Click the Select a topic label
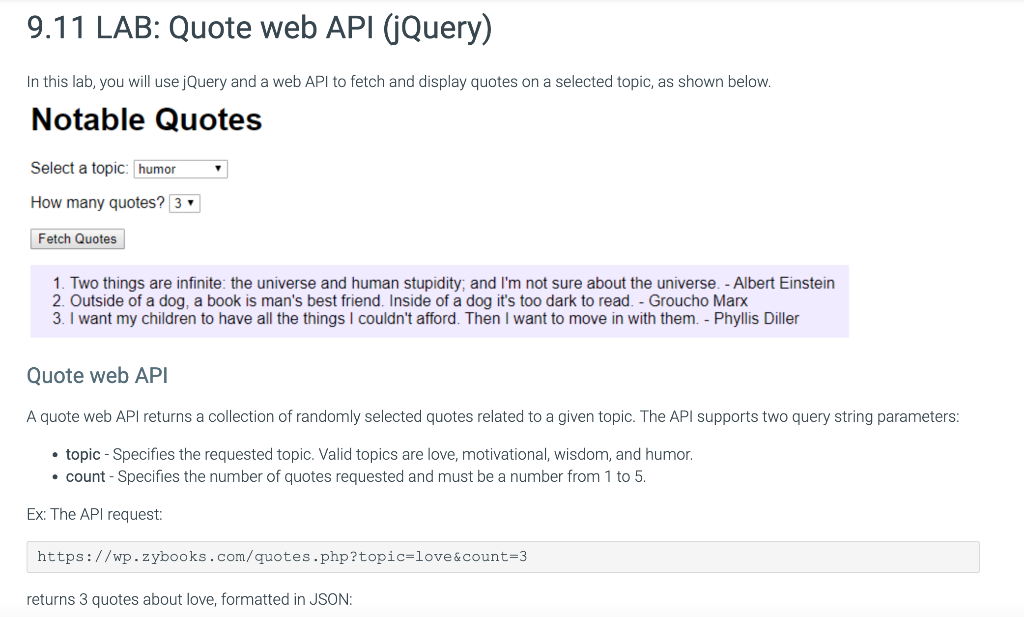This screenshot has height=617, width=1024. coord(75,168)
